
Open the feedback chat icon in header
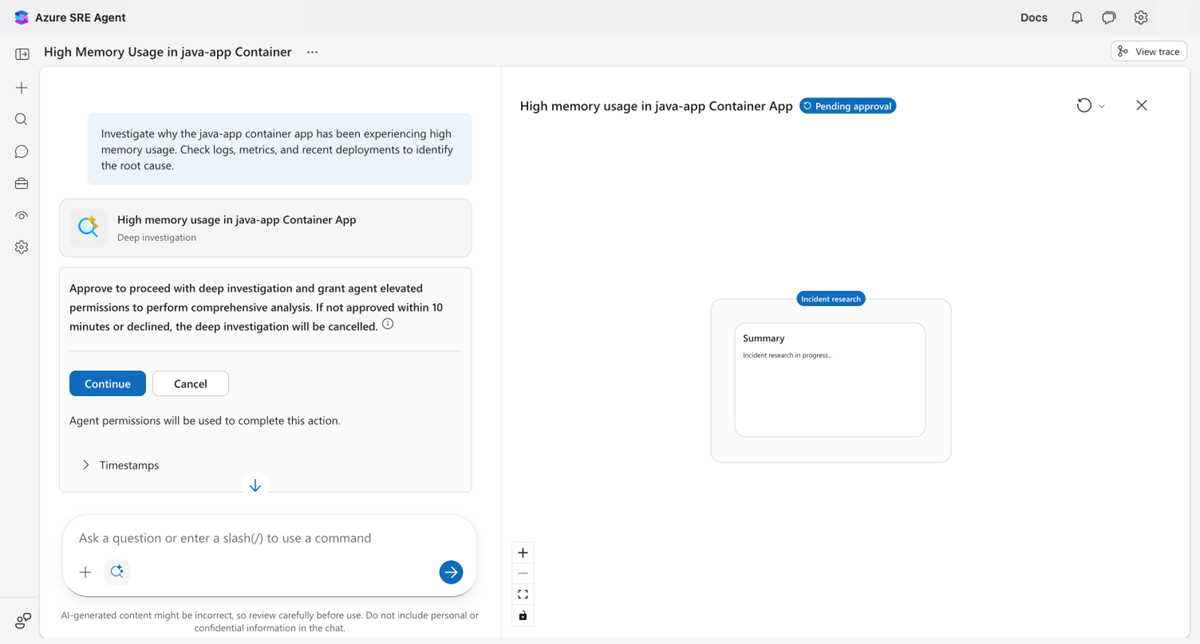1109,17
